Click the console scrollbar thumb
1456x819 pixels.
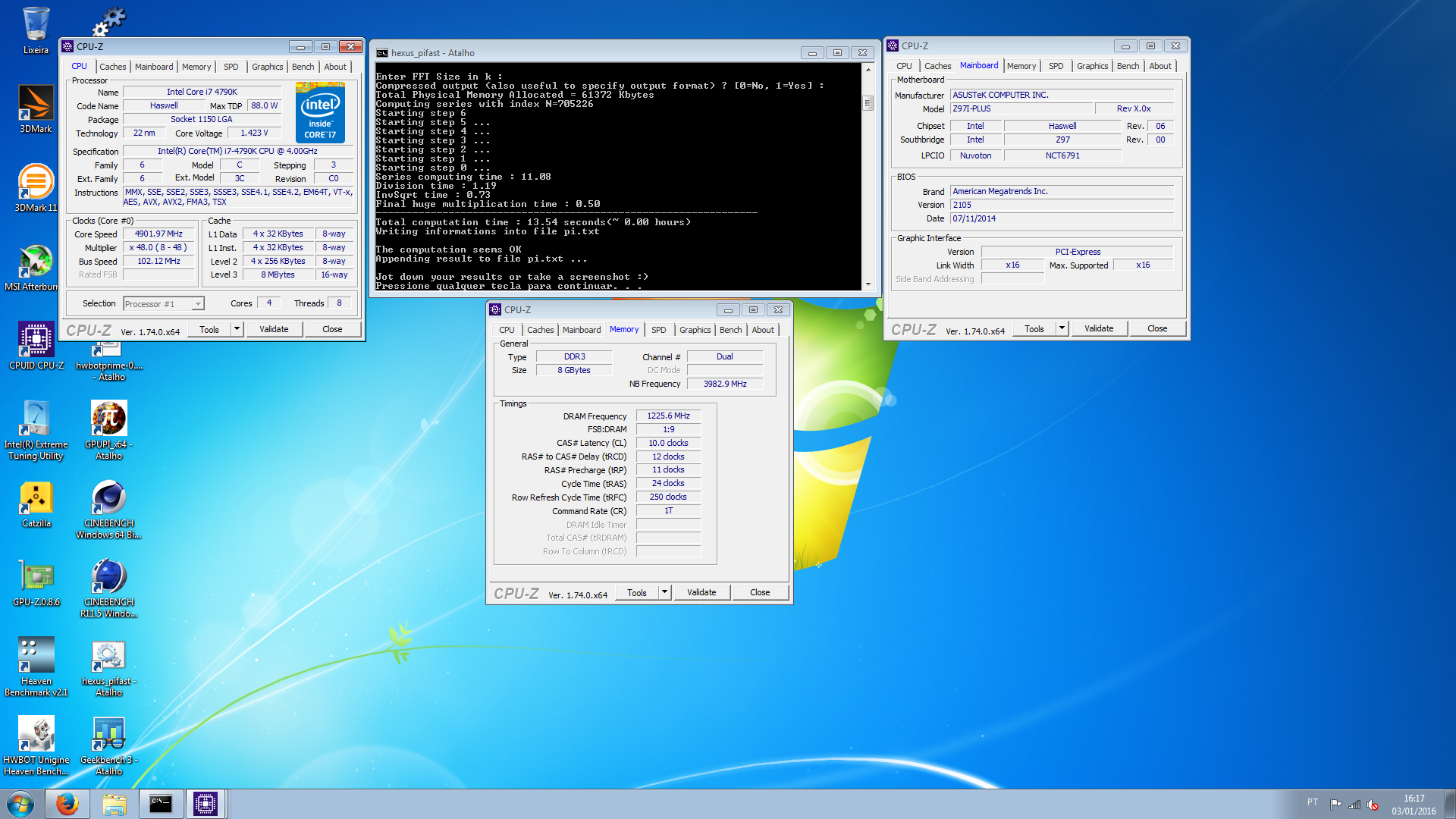[868, 102]
